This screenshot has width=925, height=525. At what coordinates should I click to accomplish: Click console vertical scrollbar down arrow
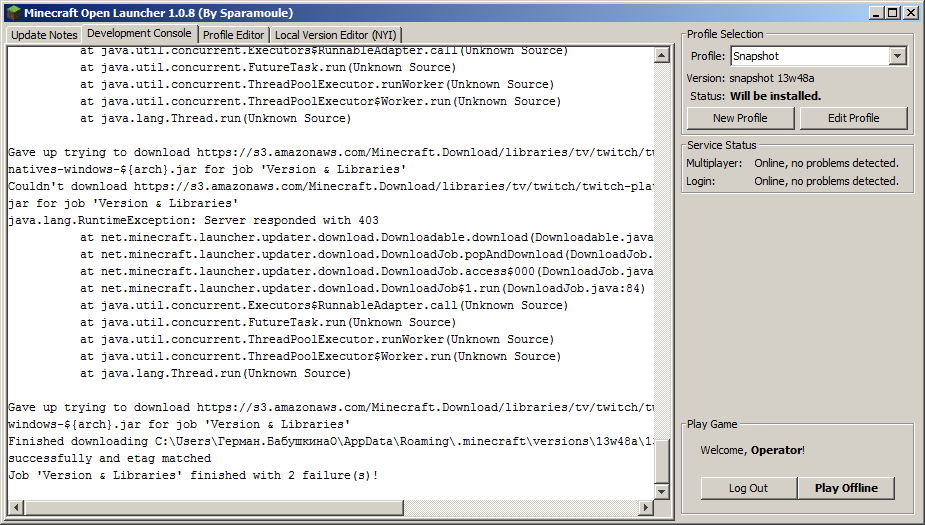[661, 491]
